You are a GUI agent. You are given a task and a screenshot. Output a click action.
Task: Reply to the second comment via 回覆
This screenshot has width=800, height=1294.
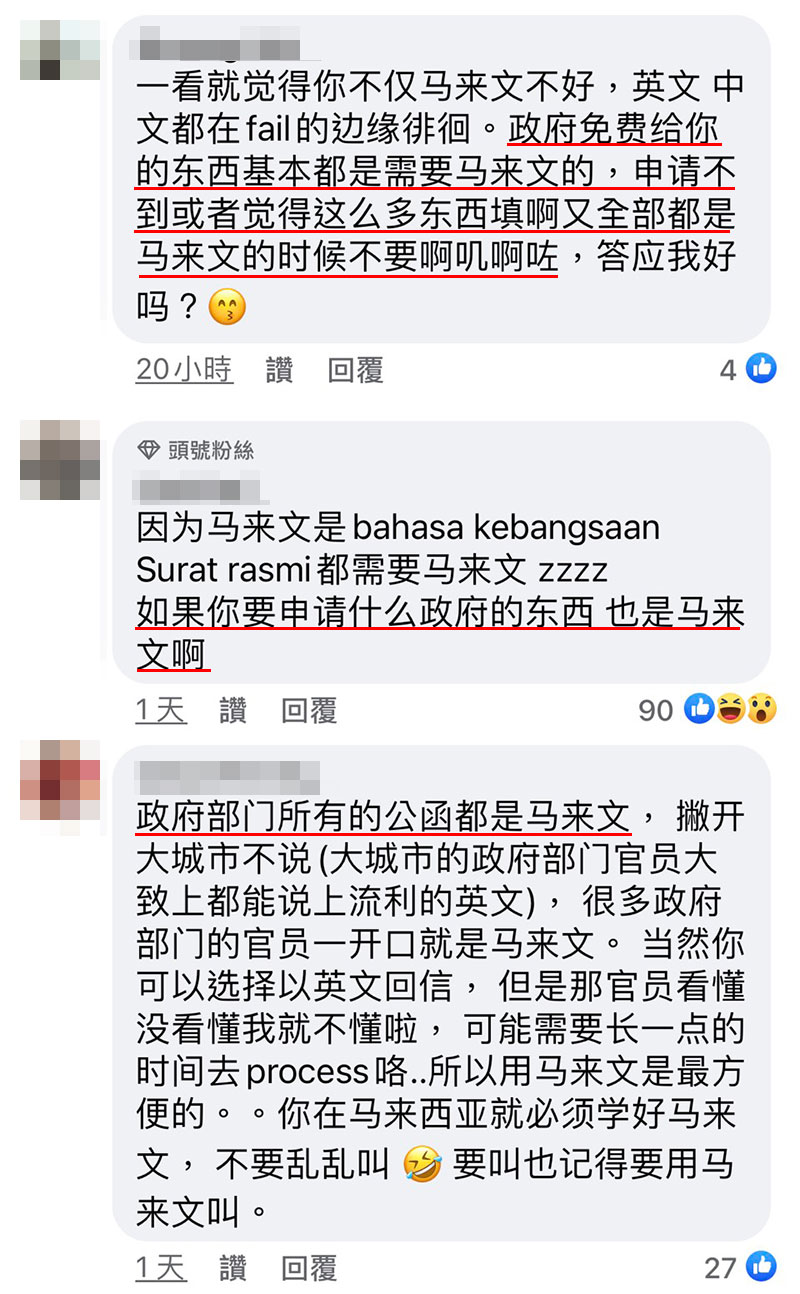point(308,710)
